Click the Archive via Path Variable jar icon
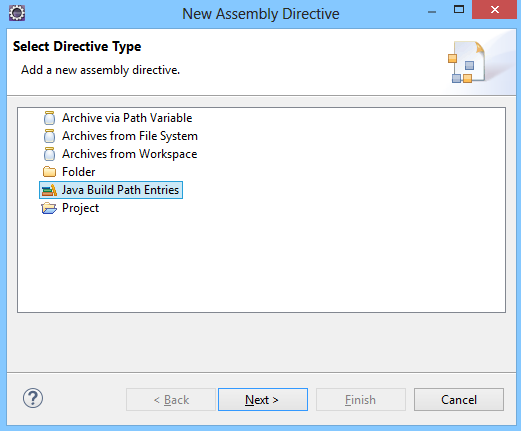 pyautogui.click(x=49, y=118)
